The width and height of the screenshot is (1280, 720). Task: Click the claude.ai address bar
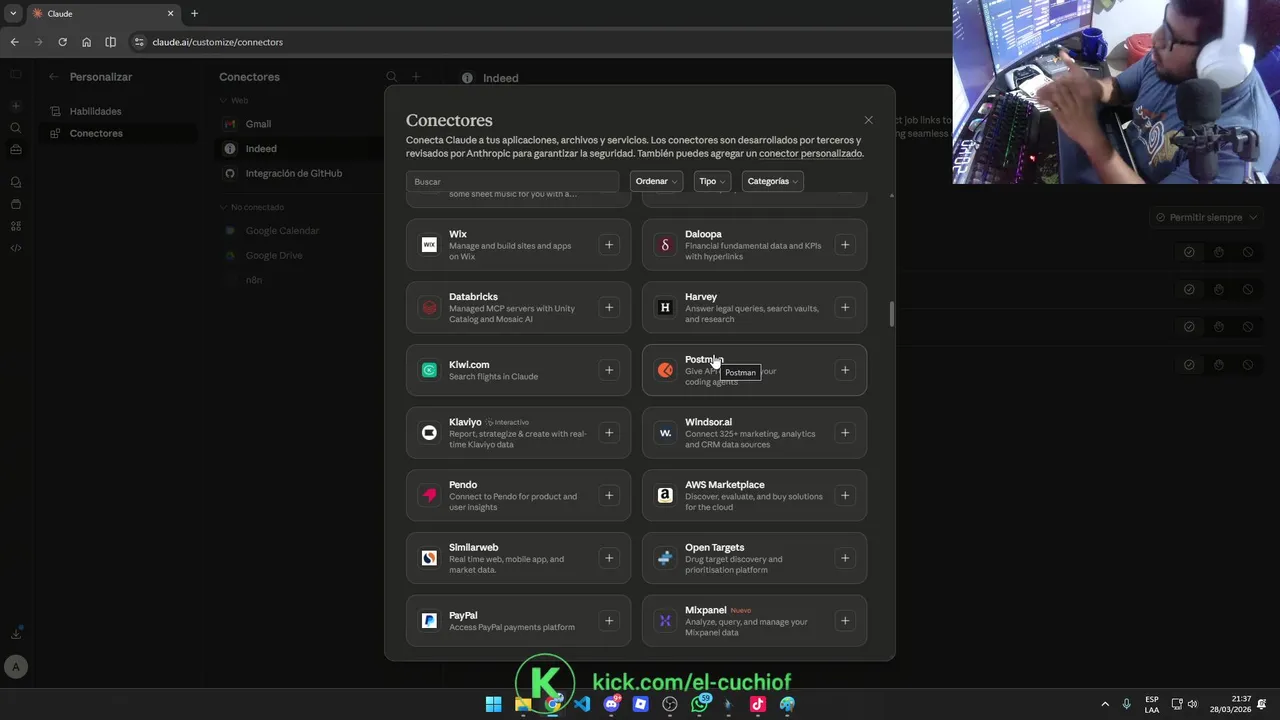click(540, 42)
